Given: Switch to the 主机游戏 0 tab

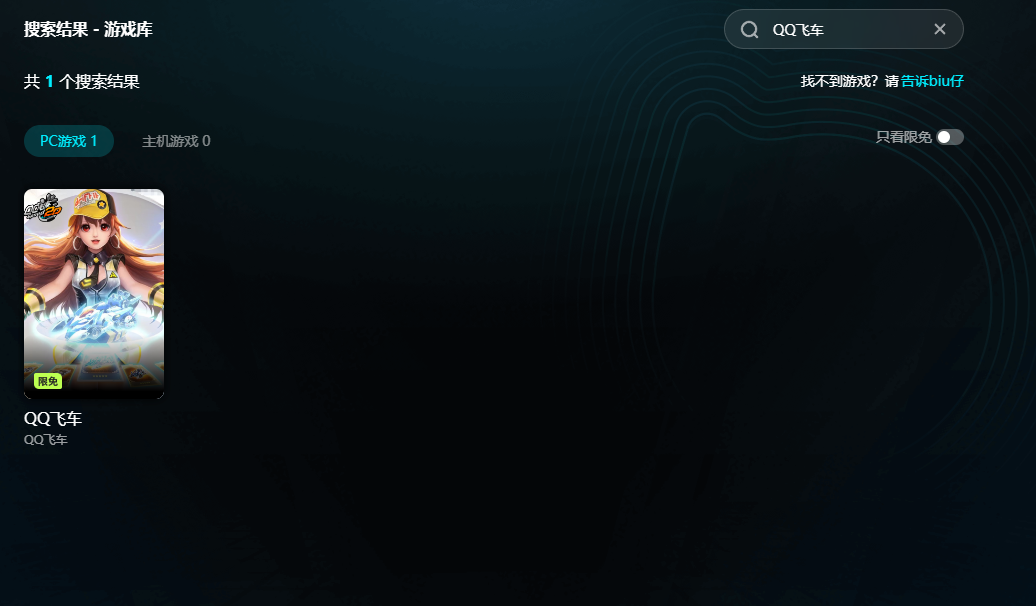Looking at the screenshot, I should [x=176, y=141].
